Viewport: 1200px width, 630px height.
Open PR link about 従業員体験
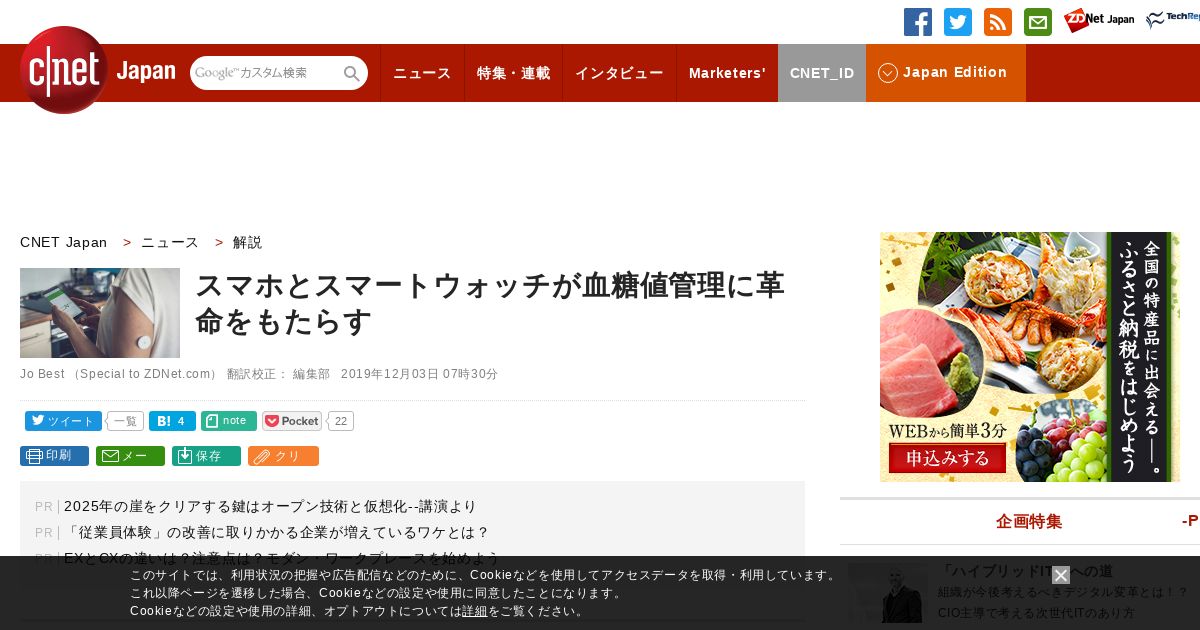(276, 533)
